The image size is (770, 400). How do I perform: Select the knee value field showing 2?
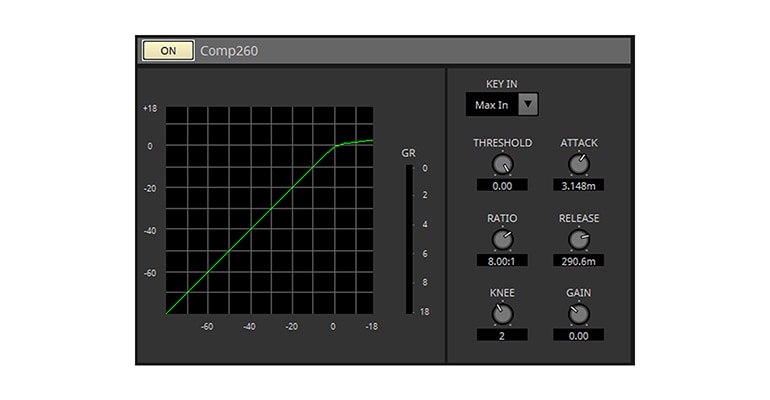coord(503,335)
